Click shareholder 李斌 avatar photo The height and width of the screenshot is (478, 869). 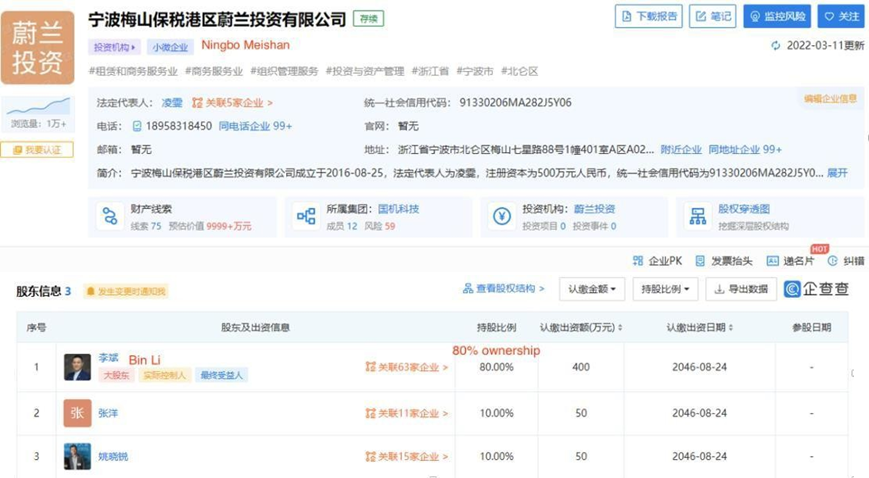click(x=77, y=367)
